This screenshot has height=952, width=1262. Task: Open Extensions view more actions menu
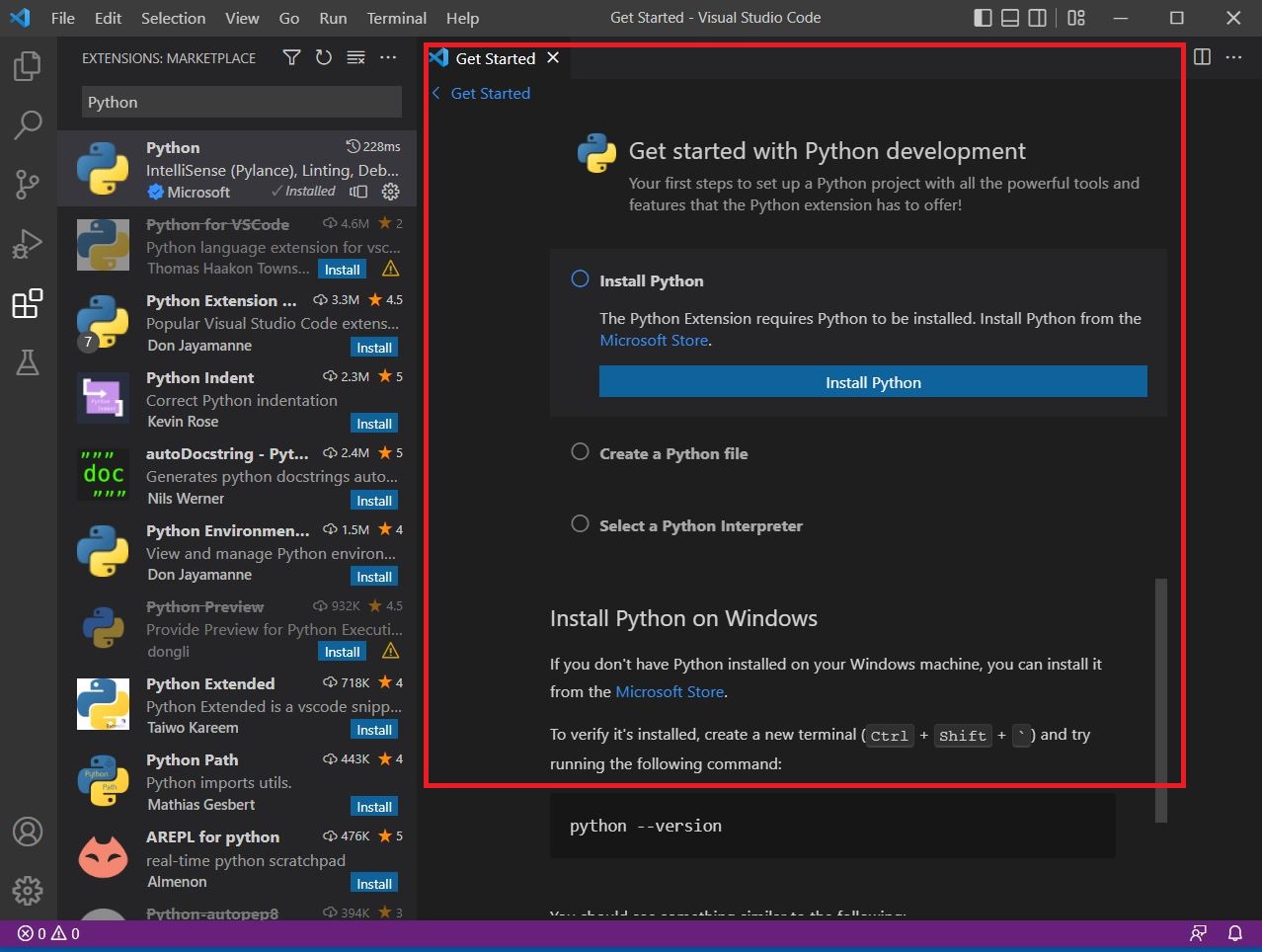tap(388, 58)
